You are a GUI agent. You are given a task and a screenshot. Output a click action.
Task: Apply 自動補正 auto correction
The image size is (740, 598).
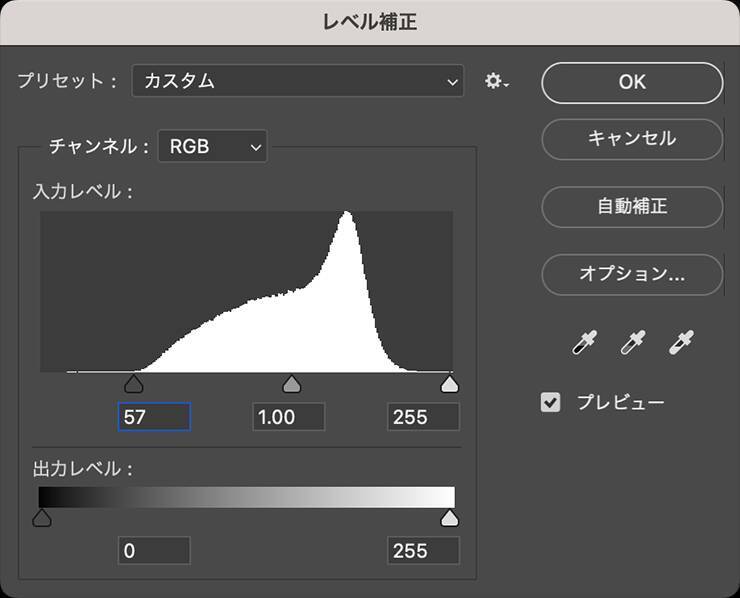tap(632, 207)
